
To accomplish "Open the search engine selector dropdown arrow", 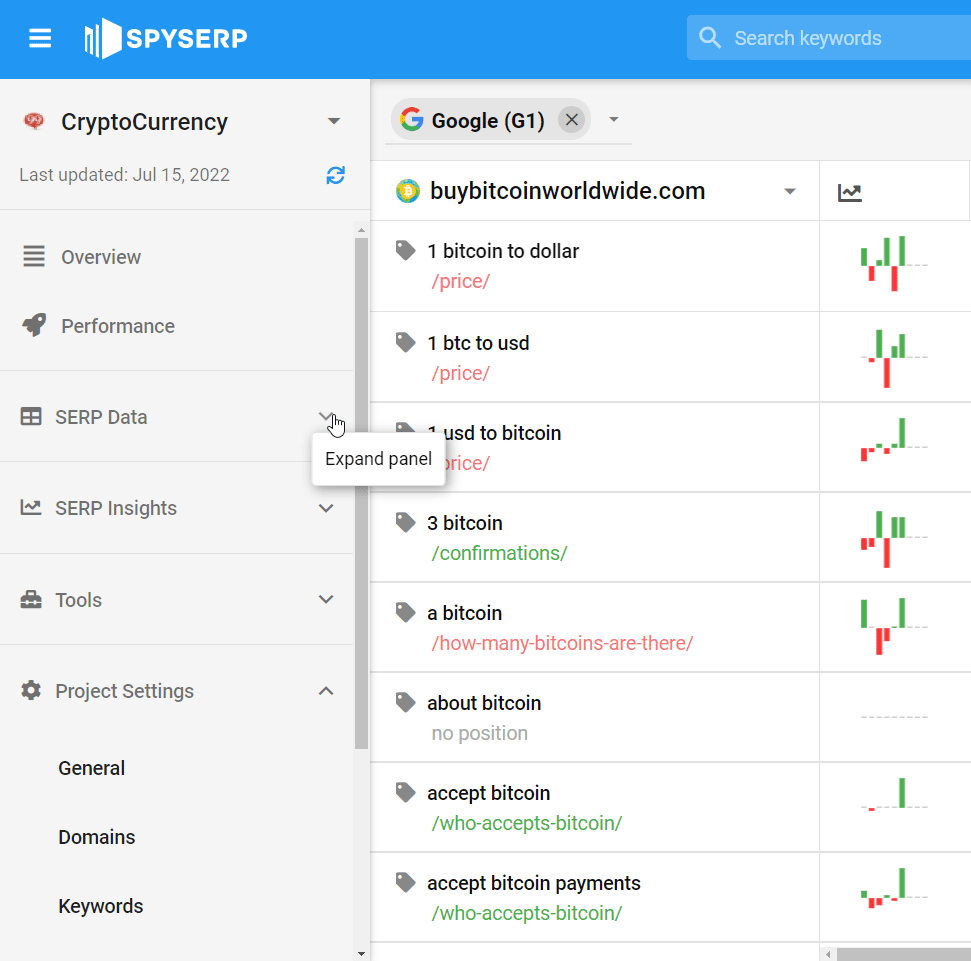I will coord(614,120).
